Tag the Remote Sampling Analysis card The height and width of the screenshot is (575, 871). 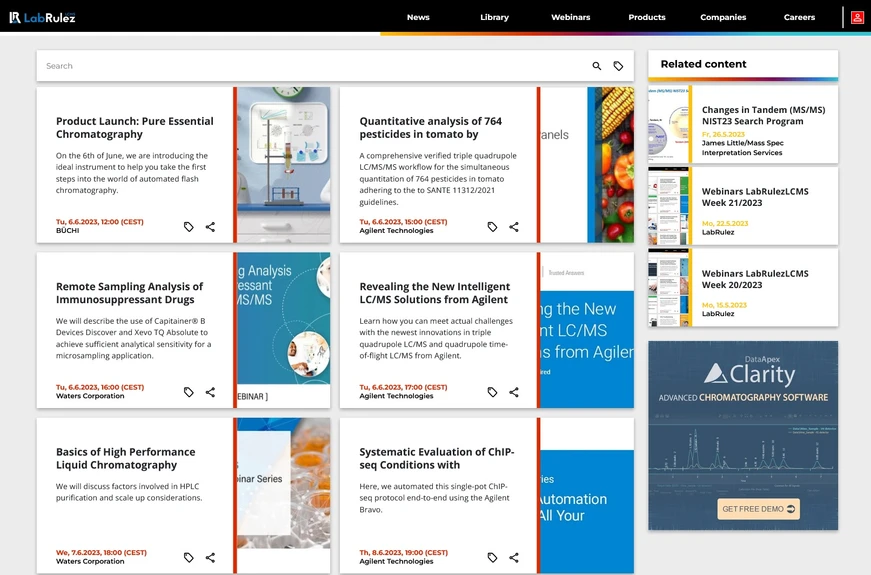click(189, 392)
